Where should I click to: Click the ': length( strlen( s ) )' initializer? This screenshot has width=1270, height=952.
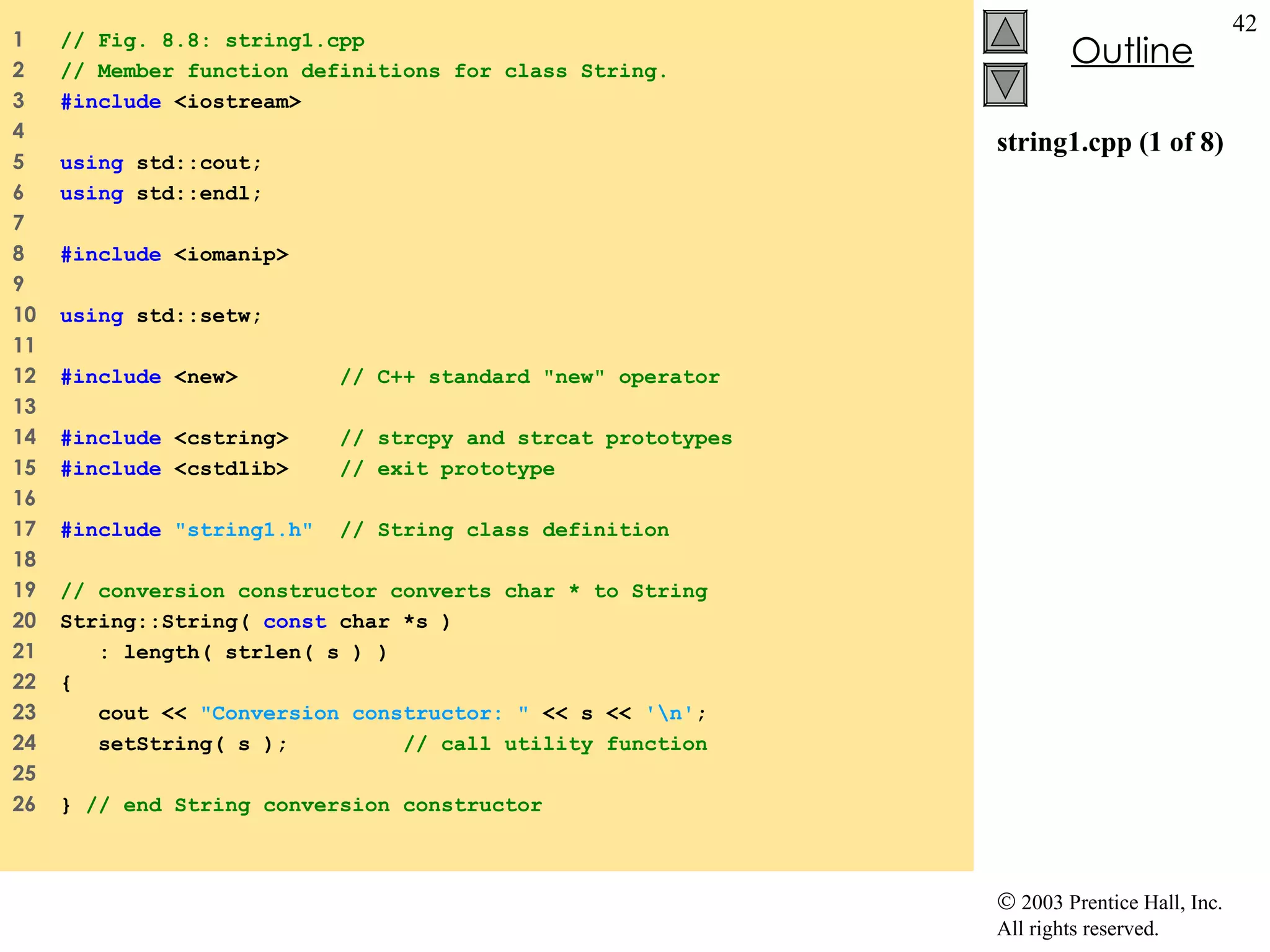243,652
